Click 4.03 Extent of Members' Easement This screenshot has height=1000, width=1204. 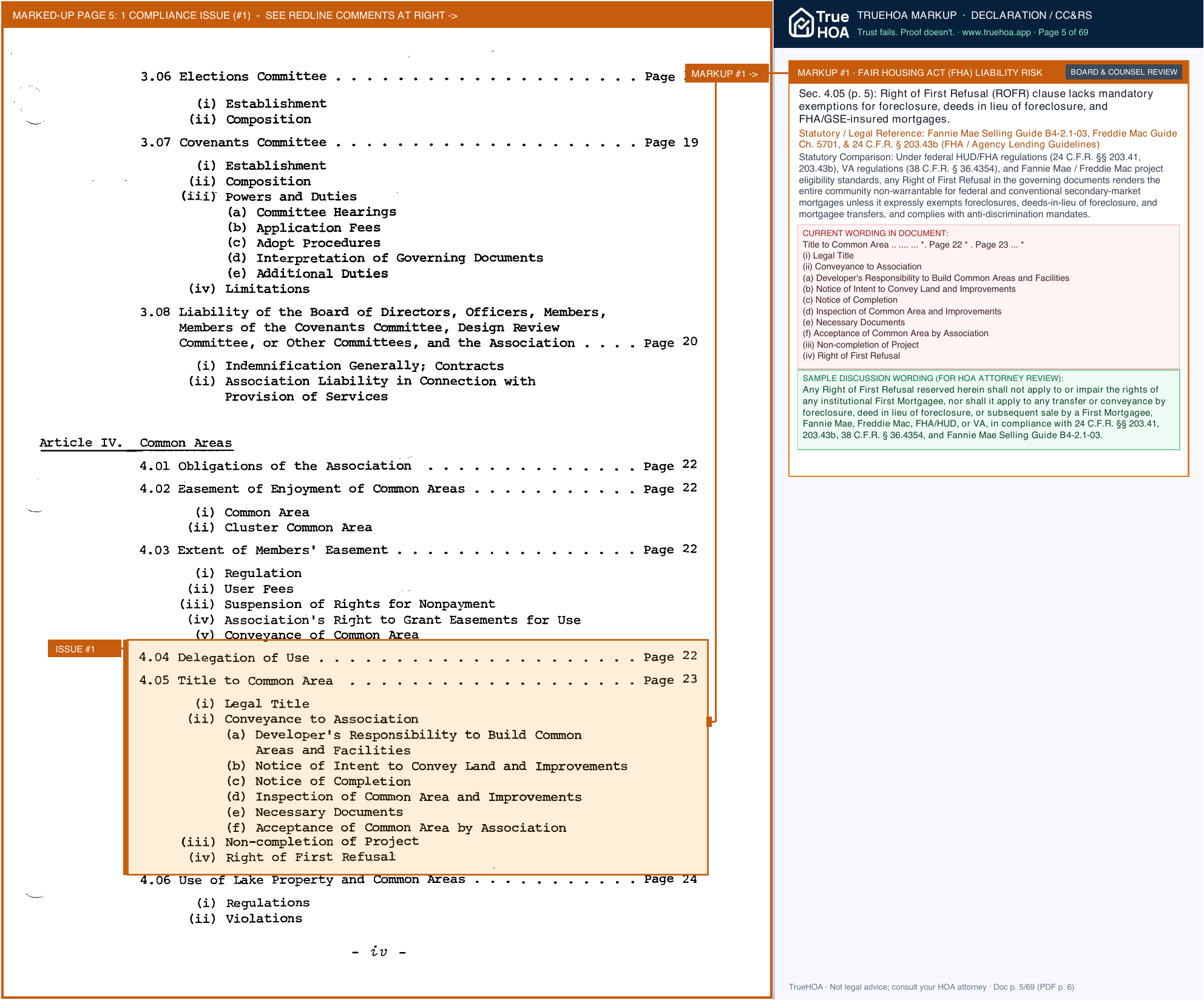point(418,550)
